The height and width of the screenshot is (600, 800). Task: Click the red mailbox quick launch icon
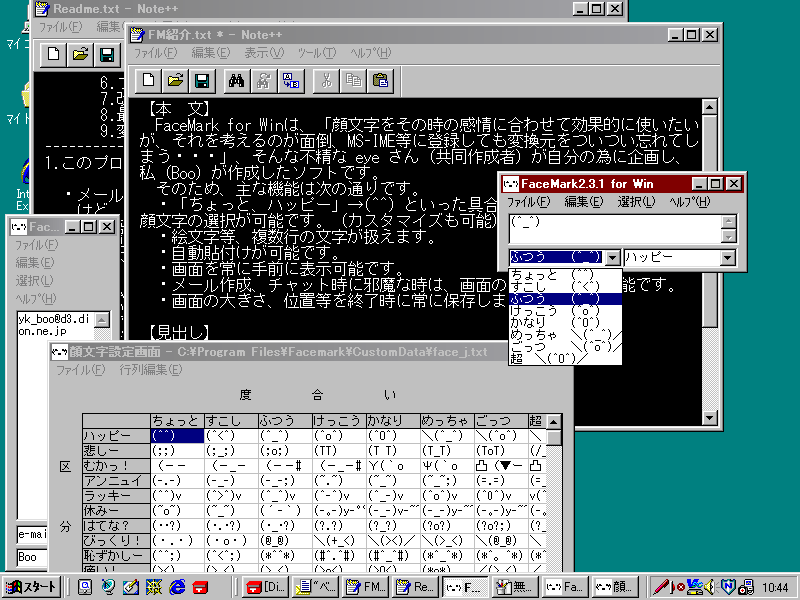point(201,587)
